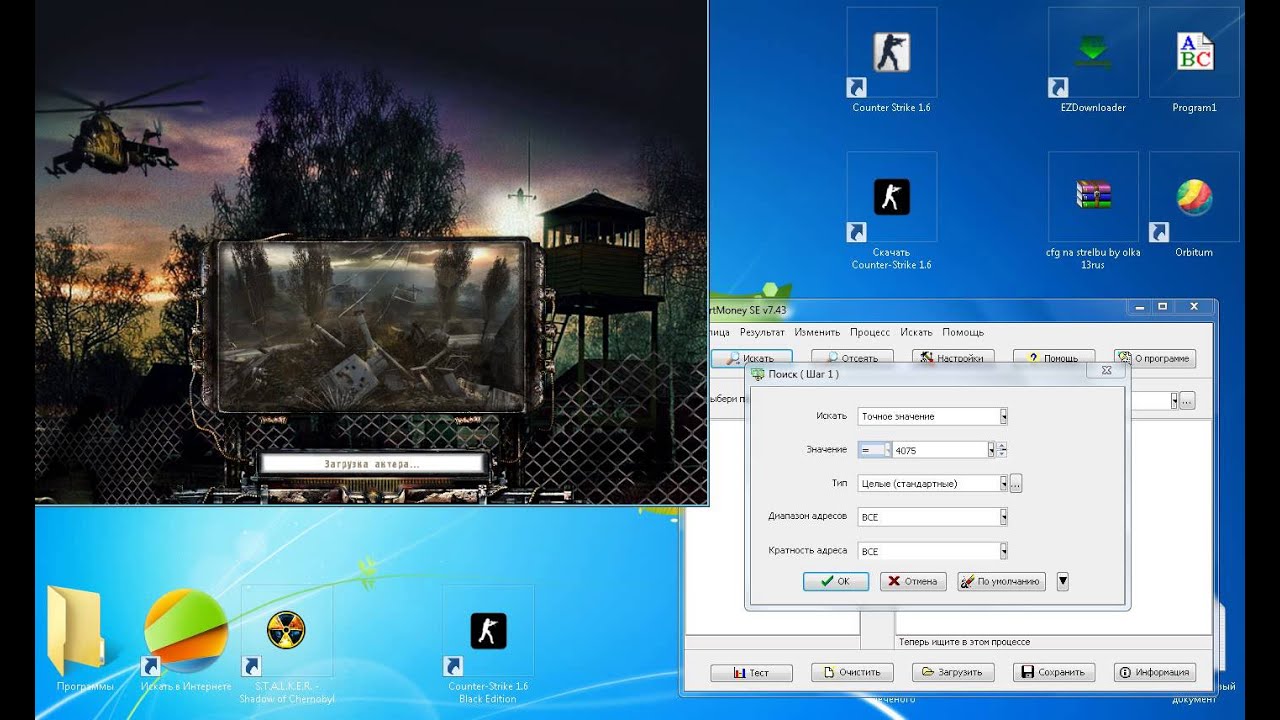Open the EZDownloader desktop icon

point(1093,60)
